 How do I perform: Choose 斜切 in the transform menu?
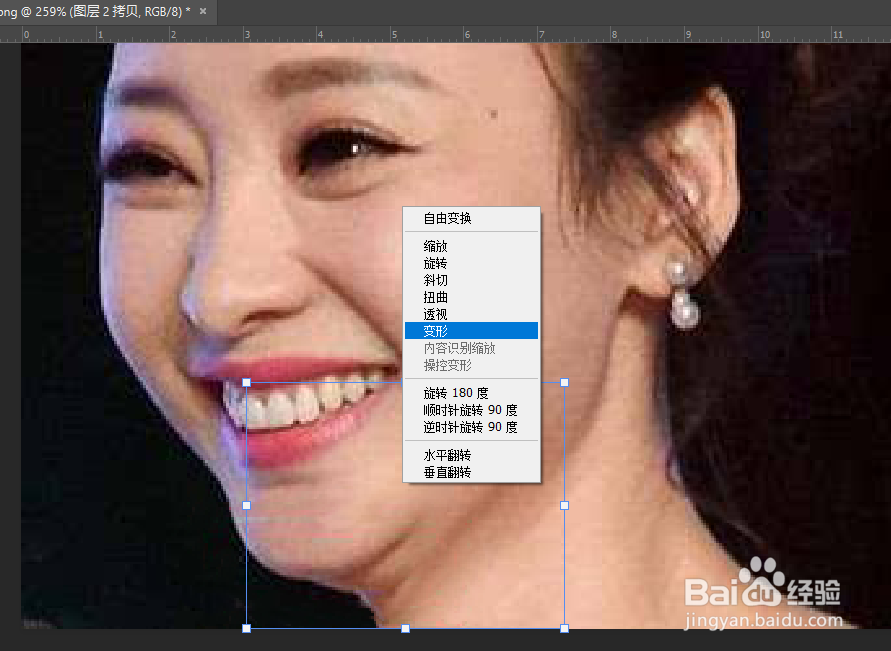471,280
